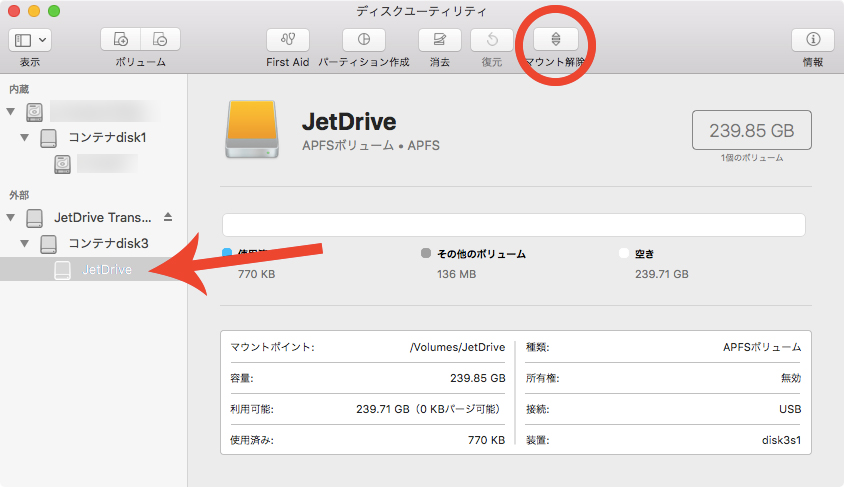
Task: Click the コンテナdisk3 drive icon
Action: [x=48, y=244]
